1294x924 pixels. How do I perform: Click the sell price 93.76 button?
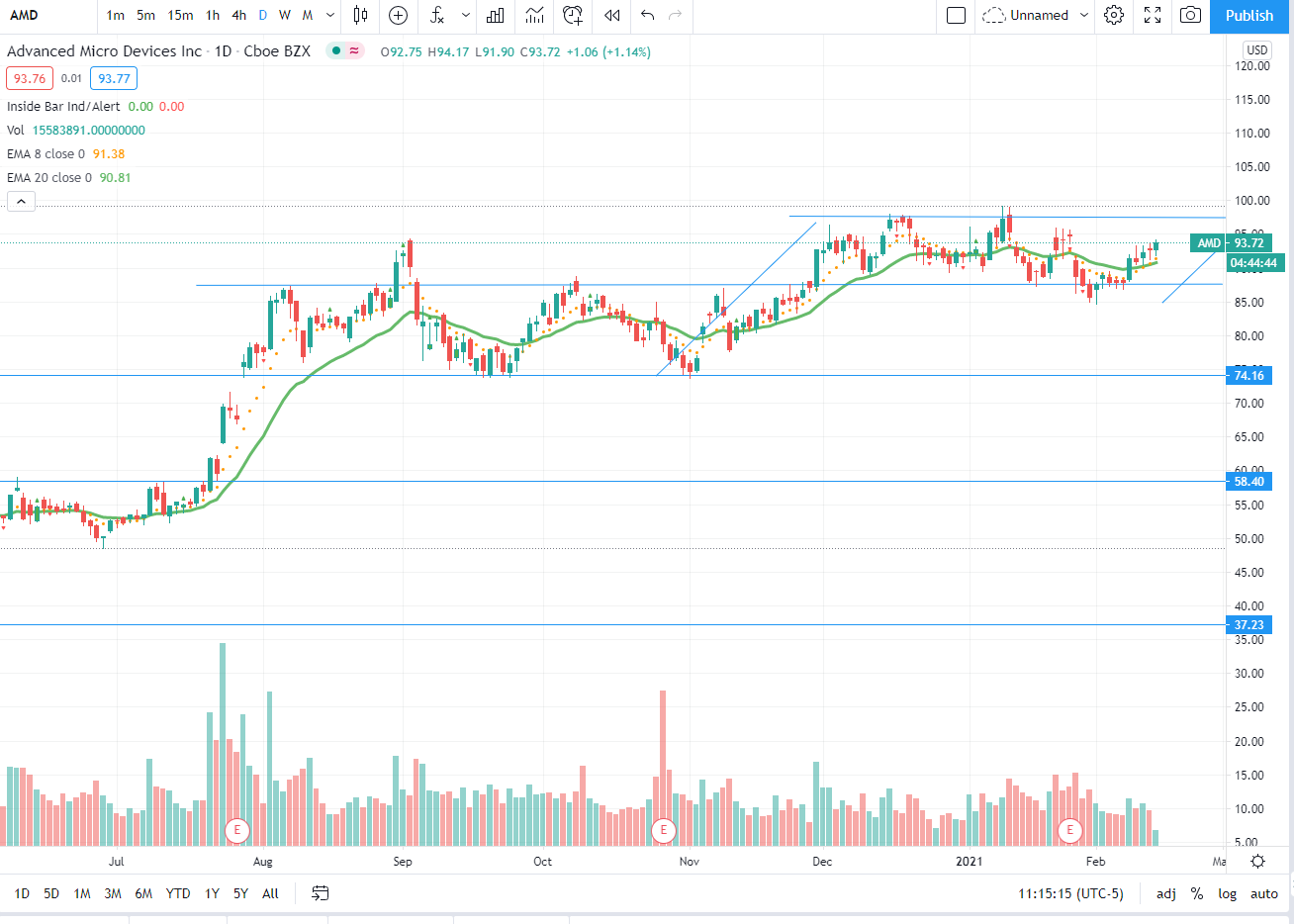point(30,78)
